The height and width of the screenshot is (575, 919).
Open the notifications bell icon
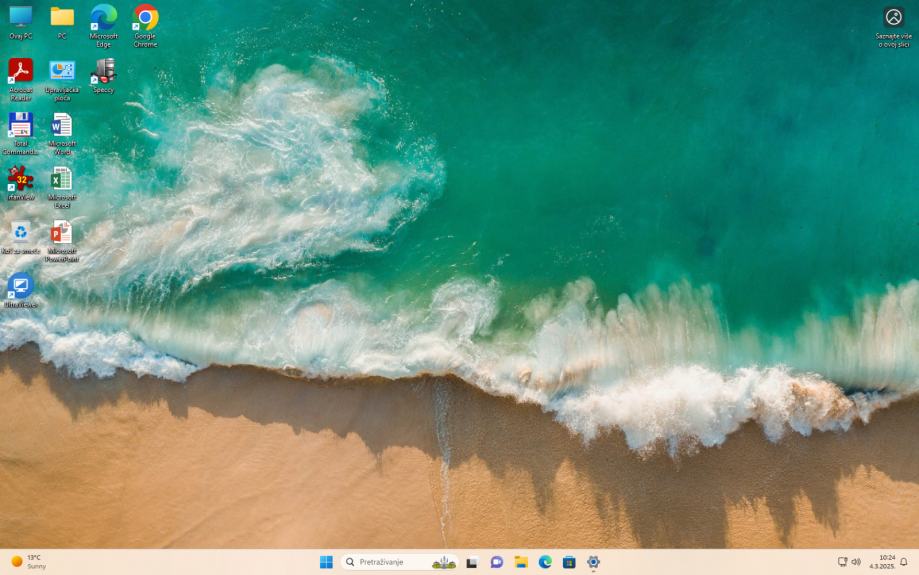tap(904, 562)
